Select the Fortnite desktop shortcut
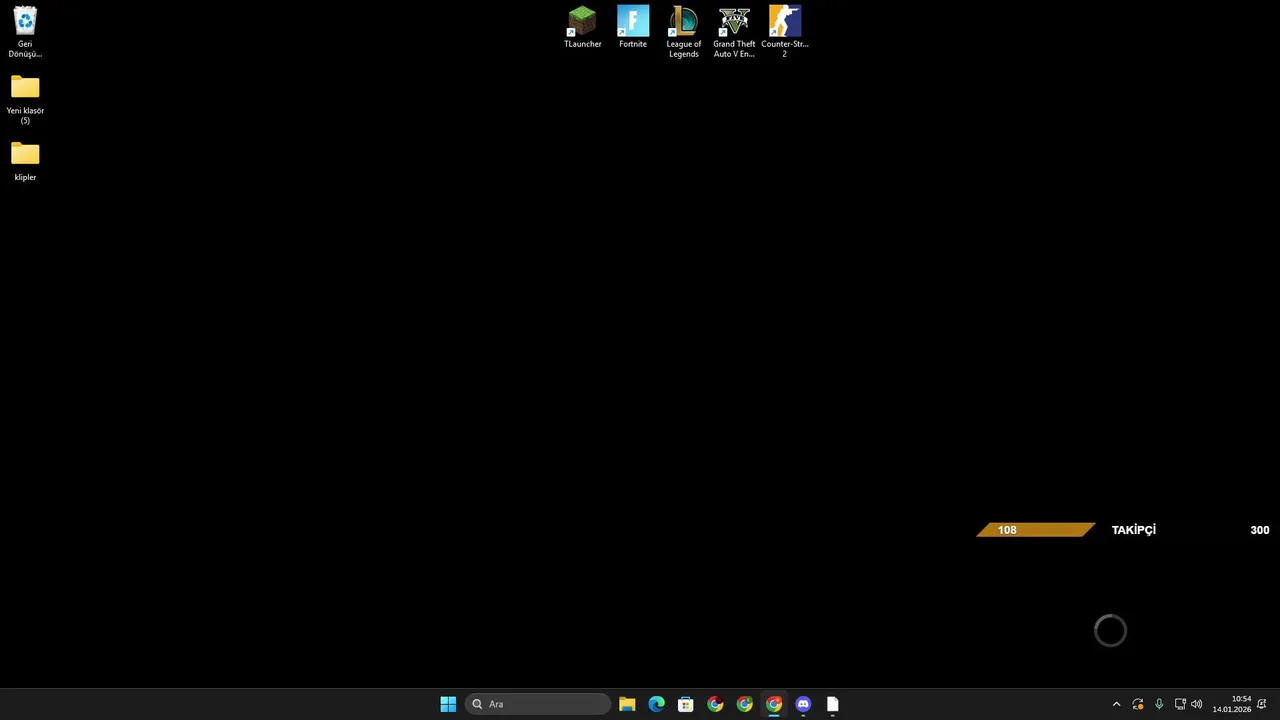Screen dimensions: 1280x720 633,27
